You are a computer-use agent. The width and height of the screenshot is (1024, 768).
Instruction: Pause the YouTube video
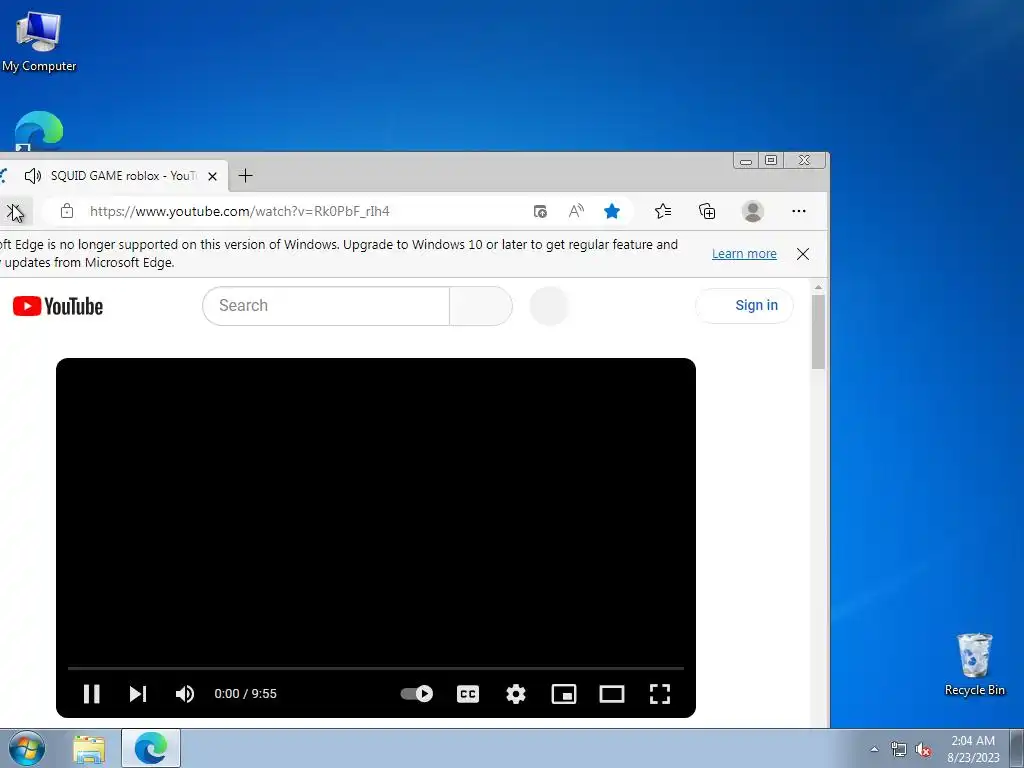pos(91,694)
